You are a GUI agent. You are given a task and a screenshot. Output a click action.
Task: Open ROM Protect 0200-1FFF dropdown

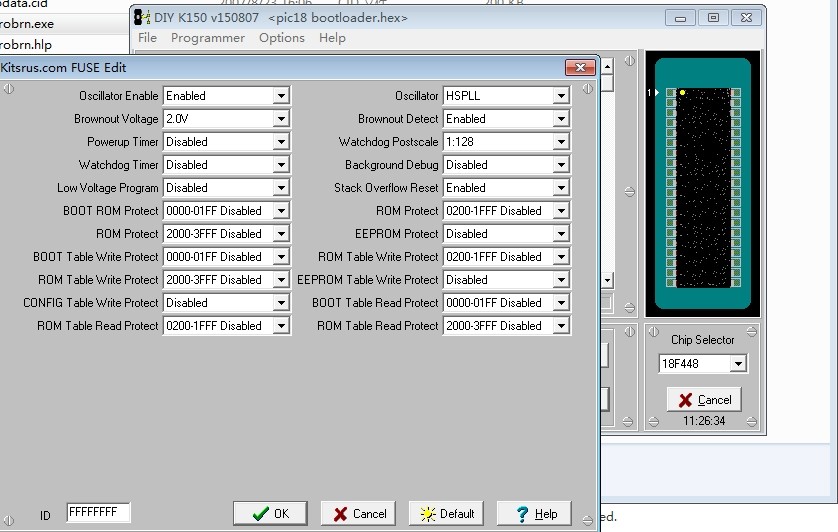tap(561, 211)
